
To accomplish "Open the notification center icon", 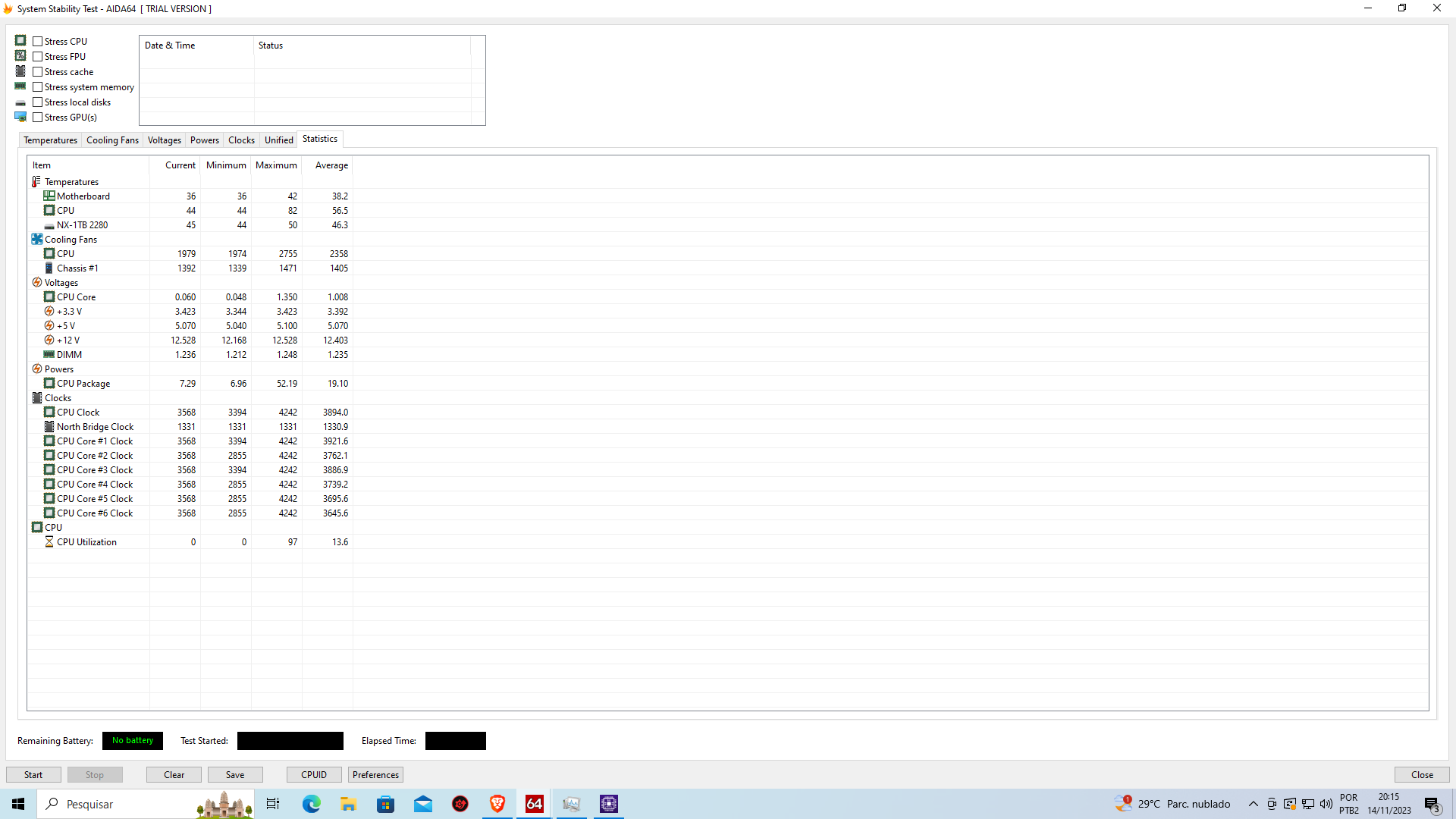I will (x=1432, y=804).
